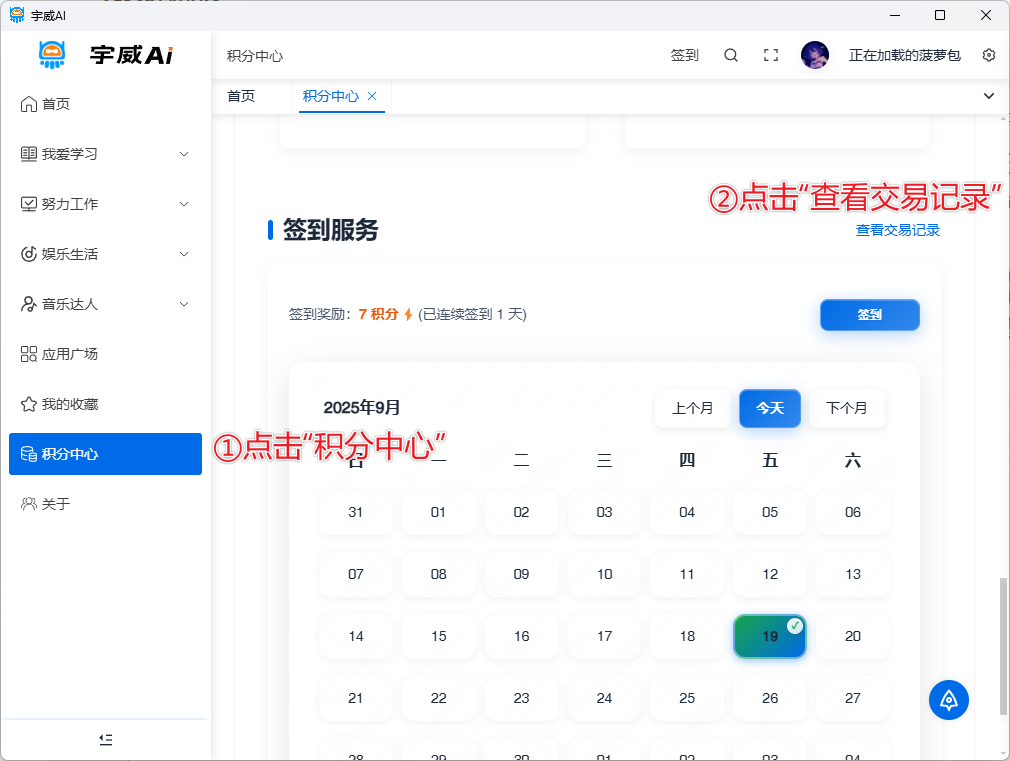
Task: Open settings gear icon at top right
Action: click(x=989, y=55)
